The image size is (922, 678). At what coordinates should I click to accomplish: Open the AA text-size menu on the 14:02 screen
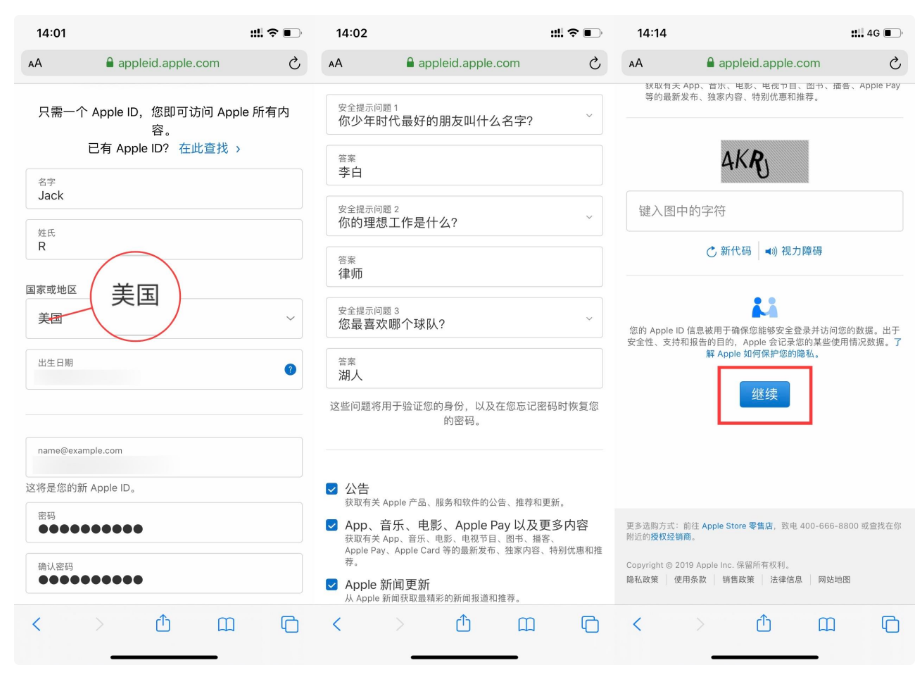pos(335,64)
